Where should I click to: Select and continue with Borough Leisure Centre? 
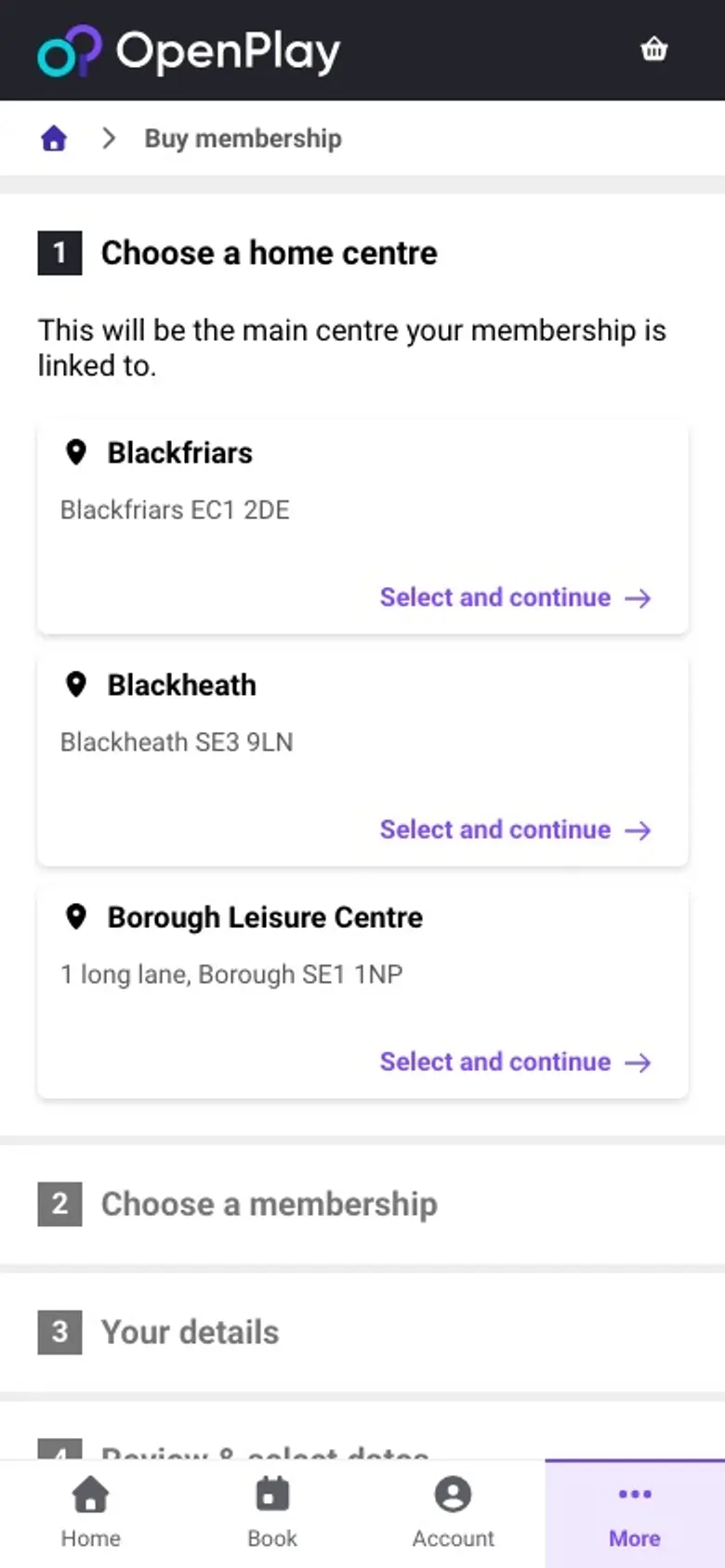pos(516,1062)
